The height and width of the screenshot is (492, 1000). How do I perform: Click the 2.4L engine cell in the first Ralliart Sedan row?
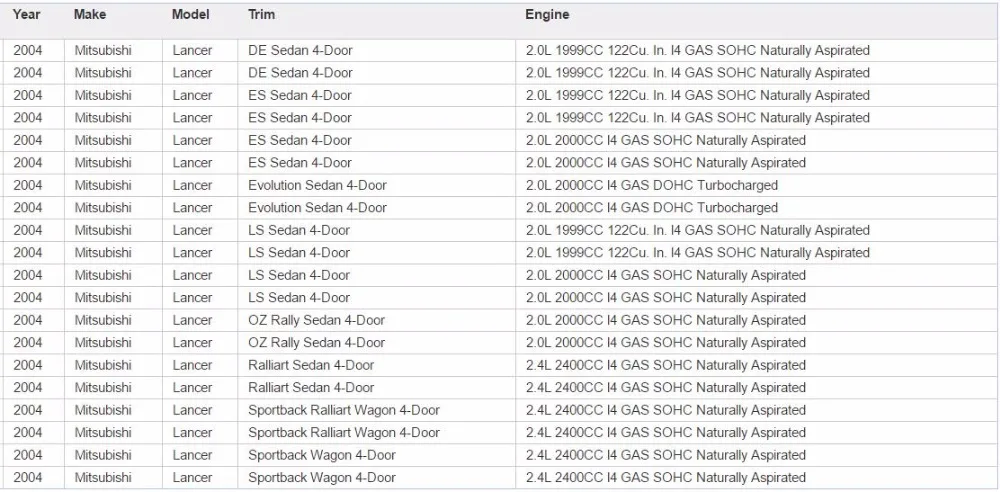pos(756,365)
